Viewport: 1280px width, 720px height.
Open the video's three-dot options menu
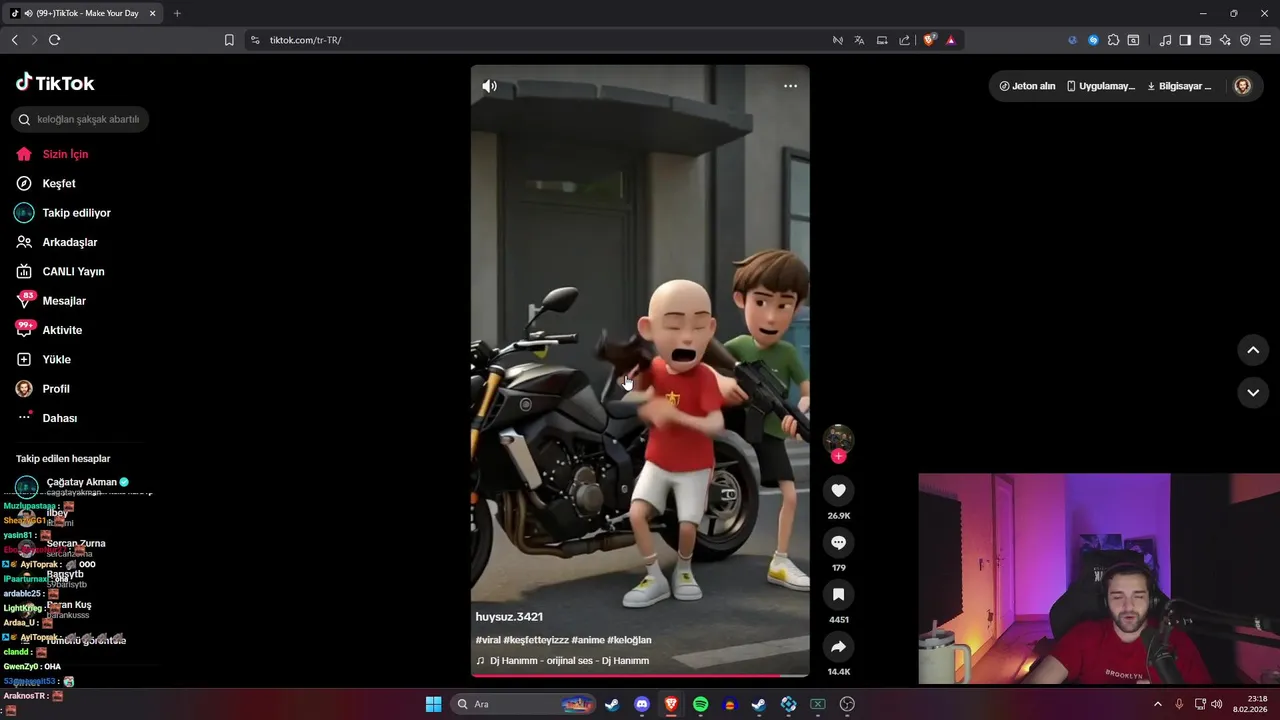click(x=790, y=86)
